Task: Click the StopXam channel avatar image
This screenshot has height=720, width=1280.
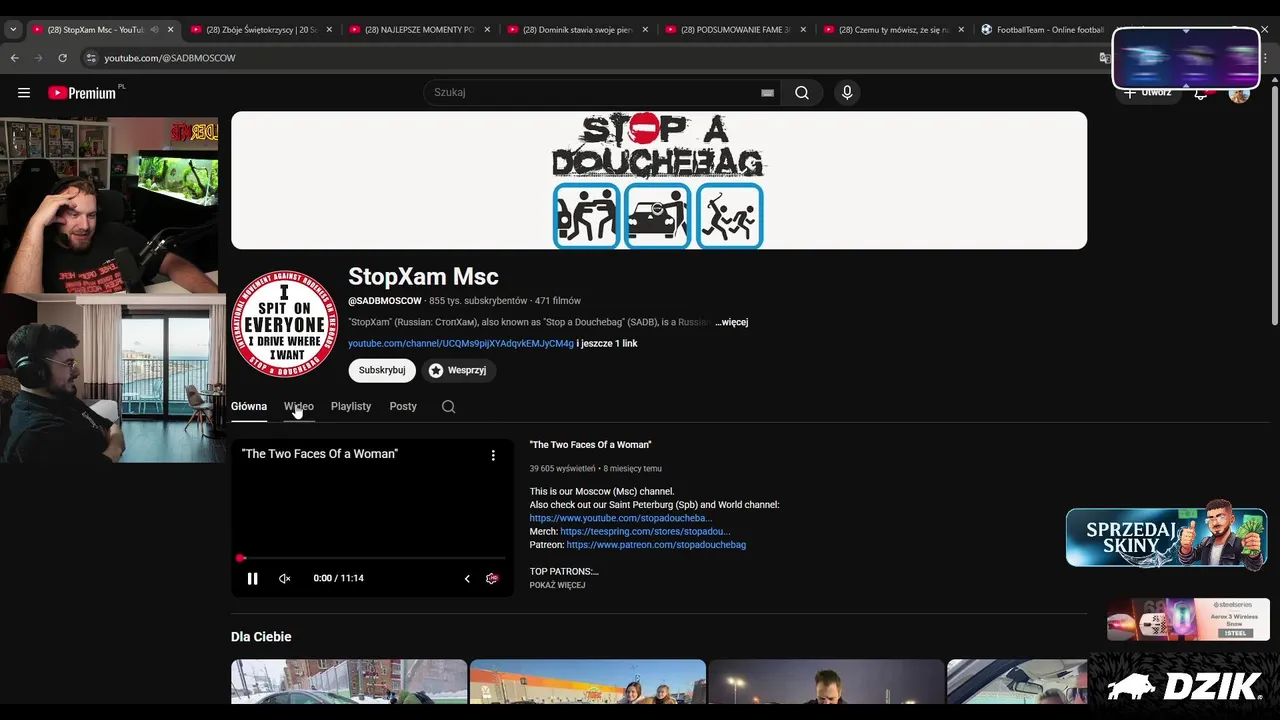Action: pyautogui.click(x=285, y=323)
